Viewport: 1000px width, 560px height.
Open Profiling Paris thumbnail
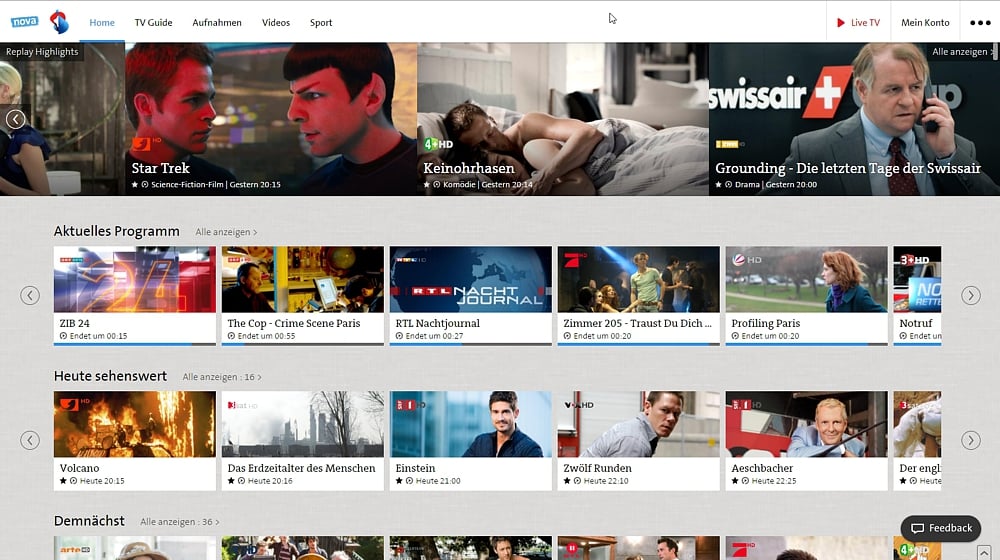pyautogui.click(x=807, y=279)
